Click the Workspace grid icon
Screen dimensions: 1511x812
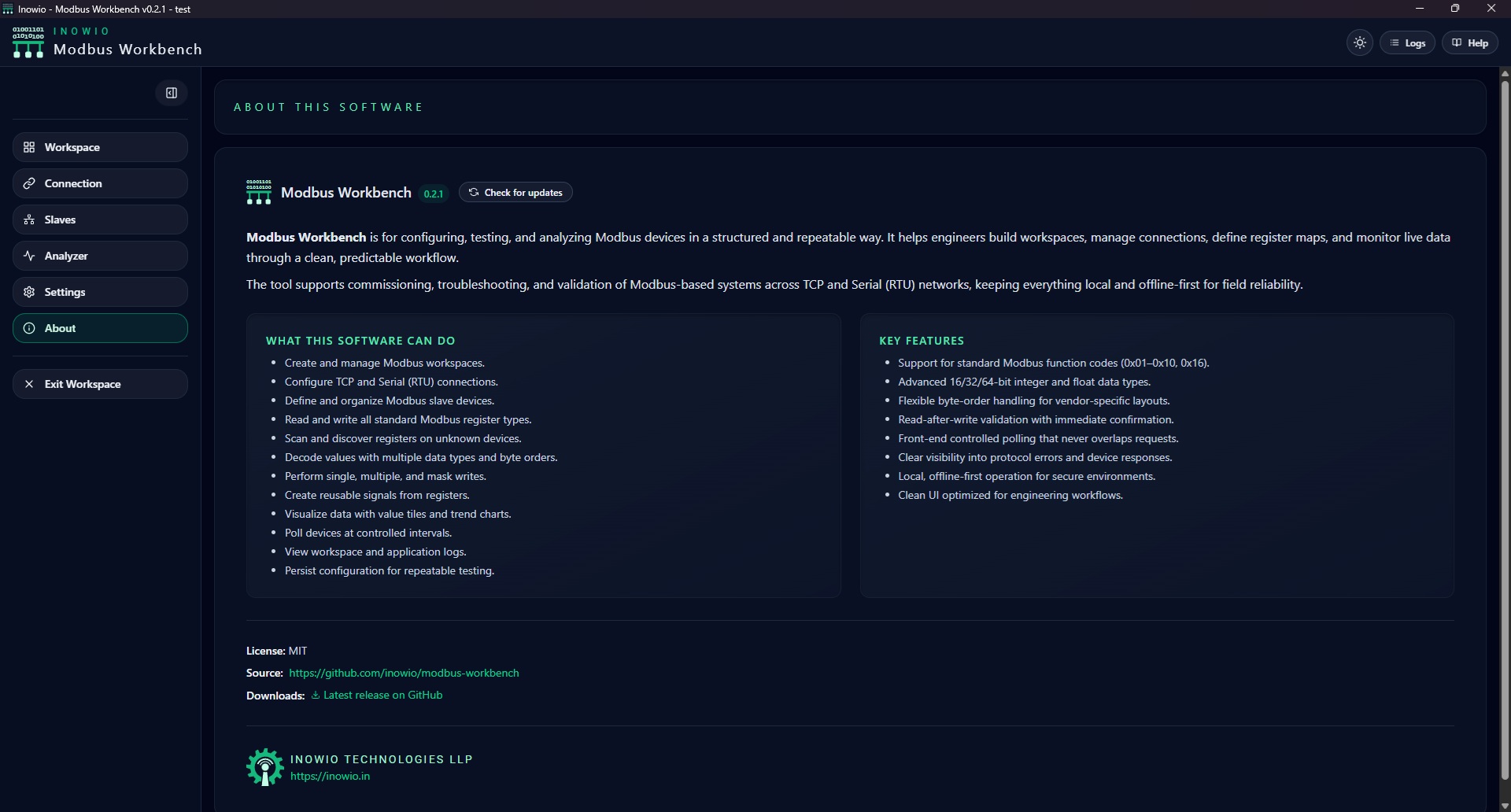click(x=29, y=147)
